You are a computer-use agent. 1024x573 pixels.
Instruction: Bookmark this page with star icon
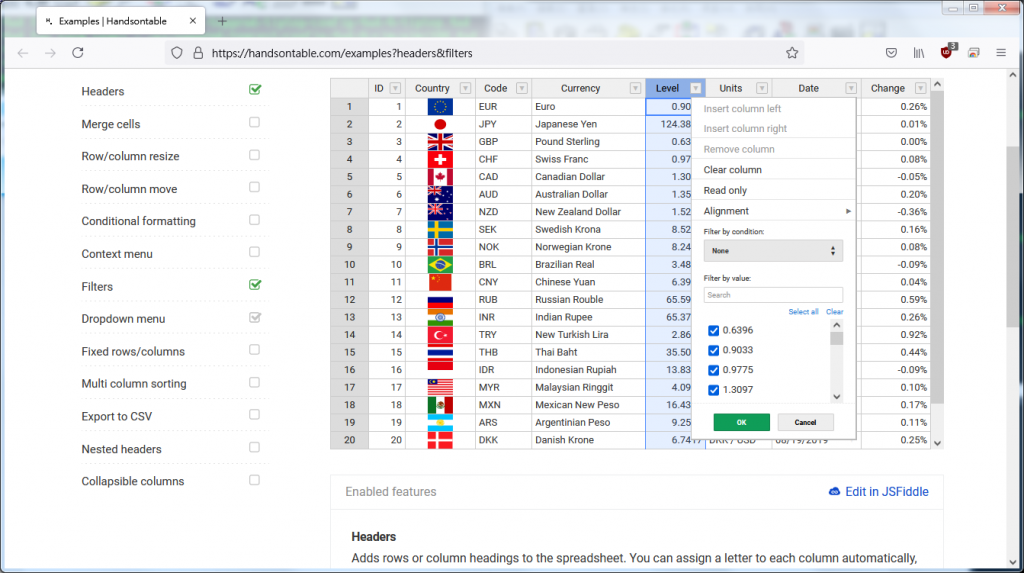pyautogui.click(x=792, y=53)
